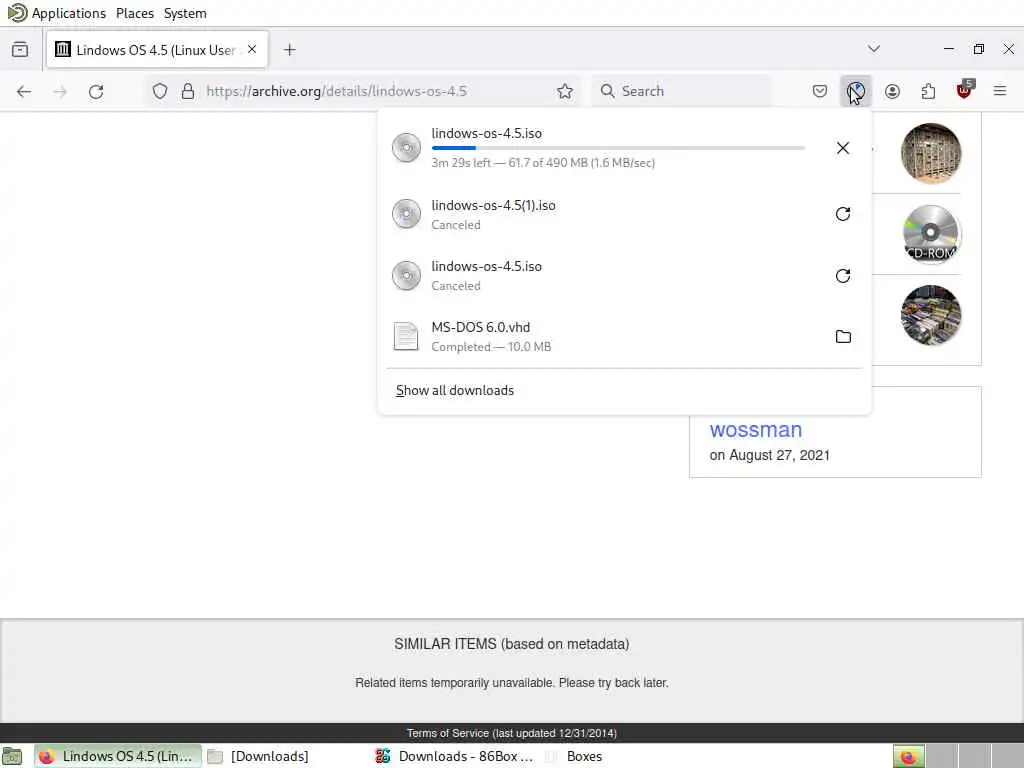Open the top shelves collection thumbnail
The width and height of the screenshot is (1024, 768).
tap(931, 153)
